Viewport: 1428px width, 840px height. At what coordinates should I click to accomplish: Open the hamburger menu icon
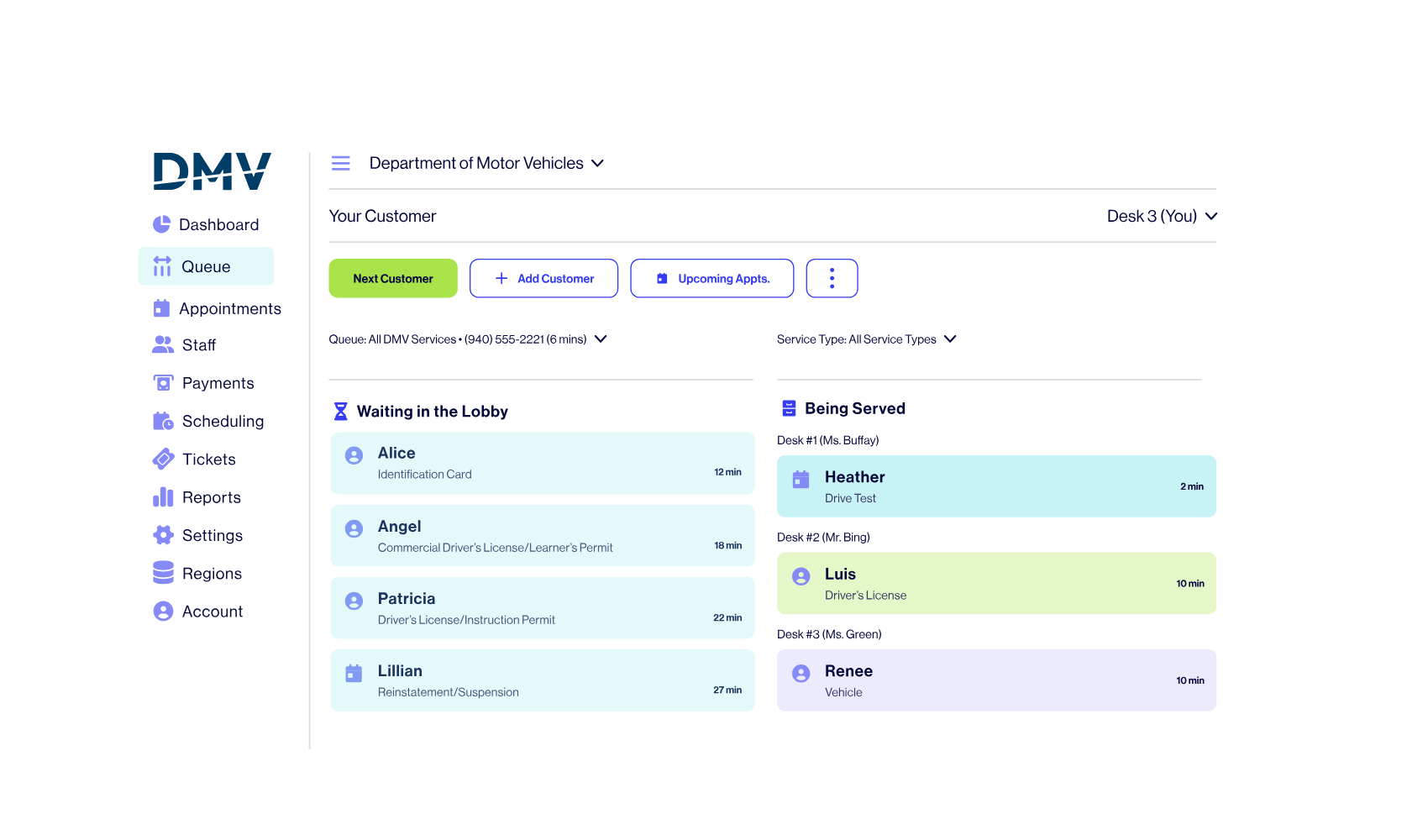tap(340, 163)
